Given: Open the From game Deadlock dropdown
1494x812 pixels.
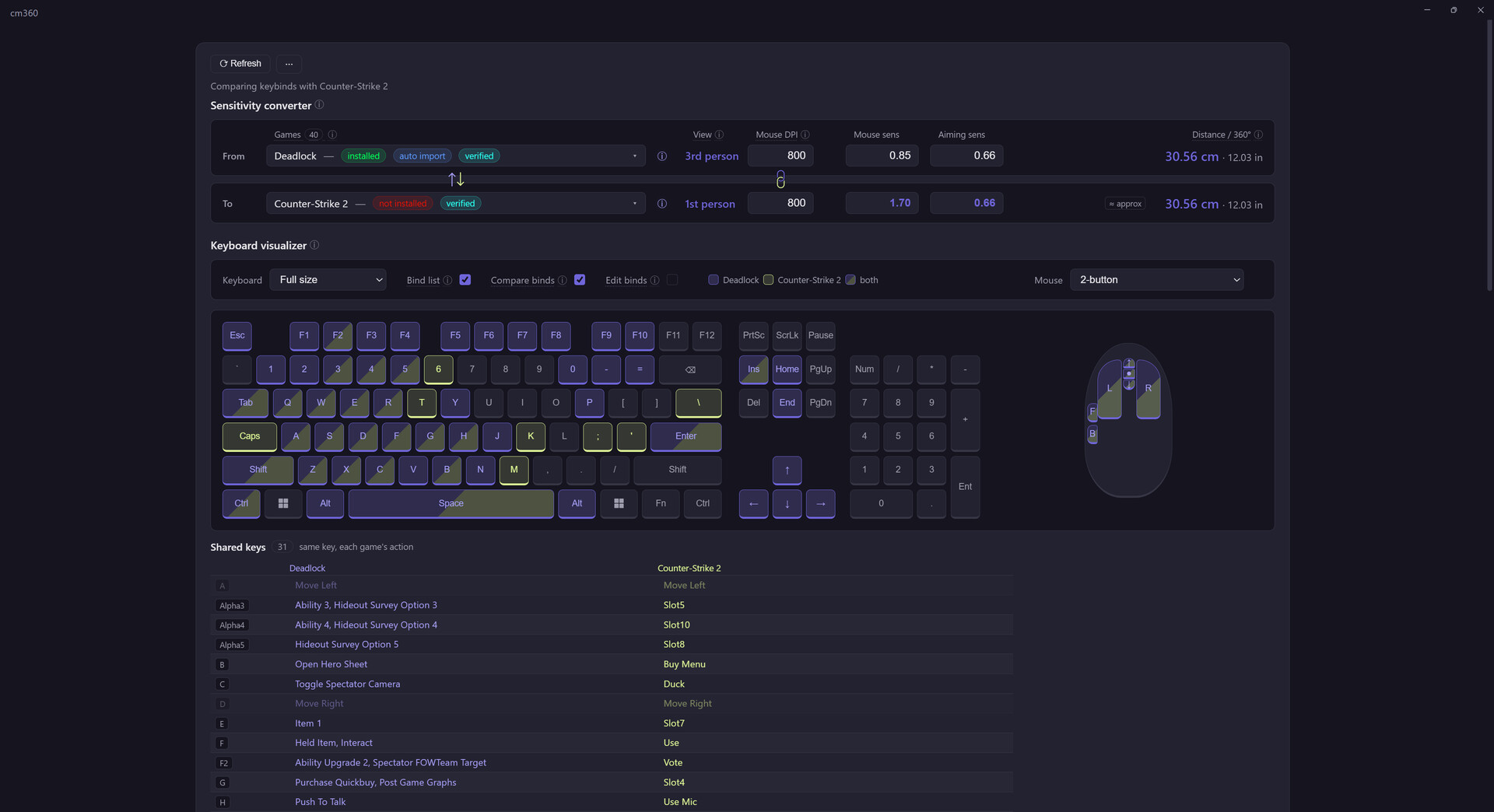Looking at the screenshot, I should [456, 156].
